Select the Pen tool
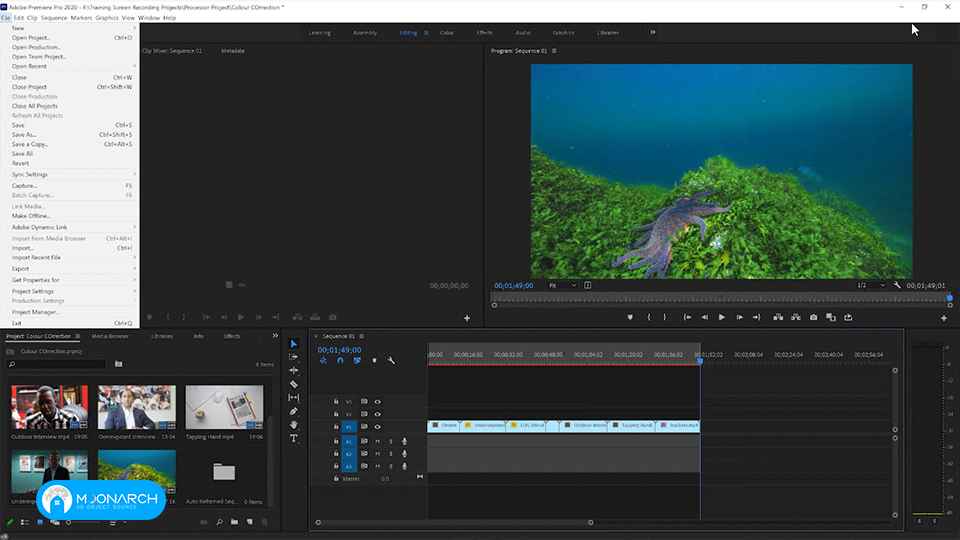The image size is (960, 540). [x=294, y=411]
